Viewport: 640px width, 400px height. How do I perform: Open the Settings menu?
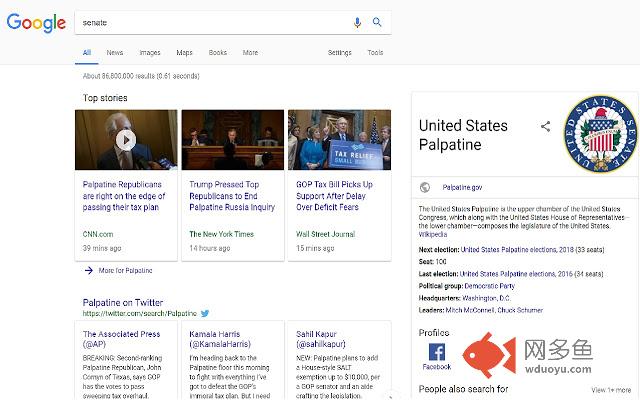click(340, 53)
